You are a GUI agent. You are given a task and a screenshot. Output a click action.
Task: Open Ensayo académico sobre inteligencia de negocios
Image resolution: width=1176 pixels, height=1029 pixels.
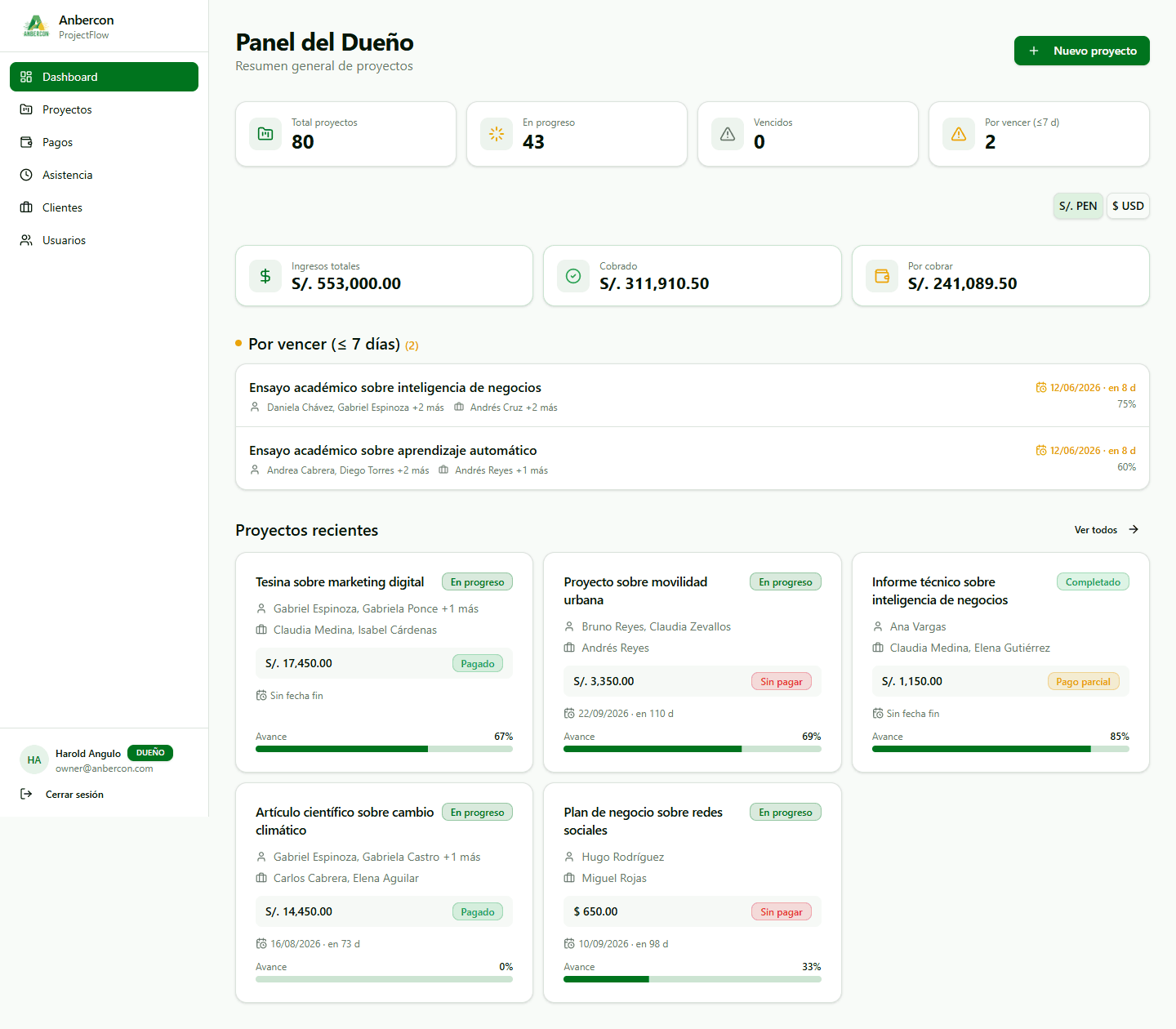tap(693, 395)
